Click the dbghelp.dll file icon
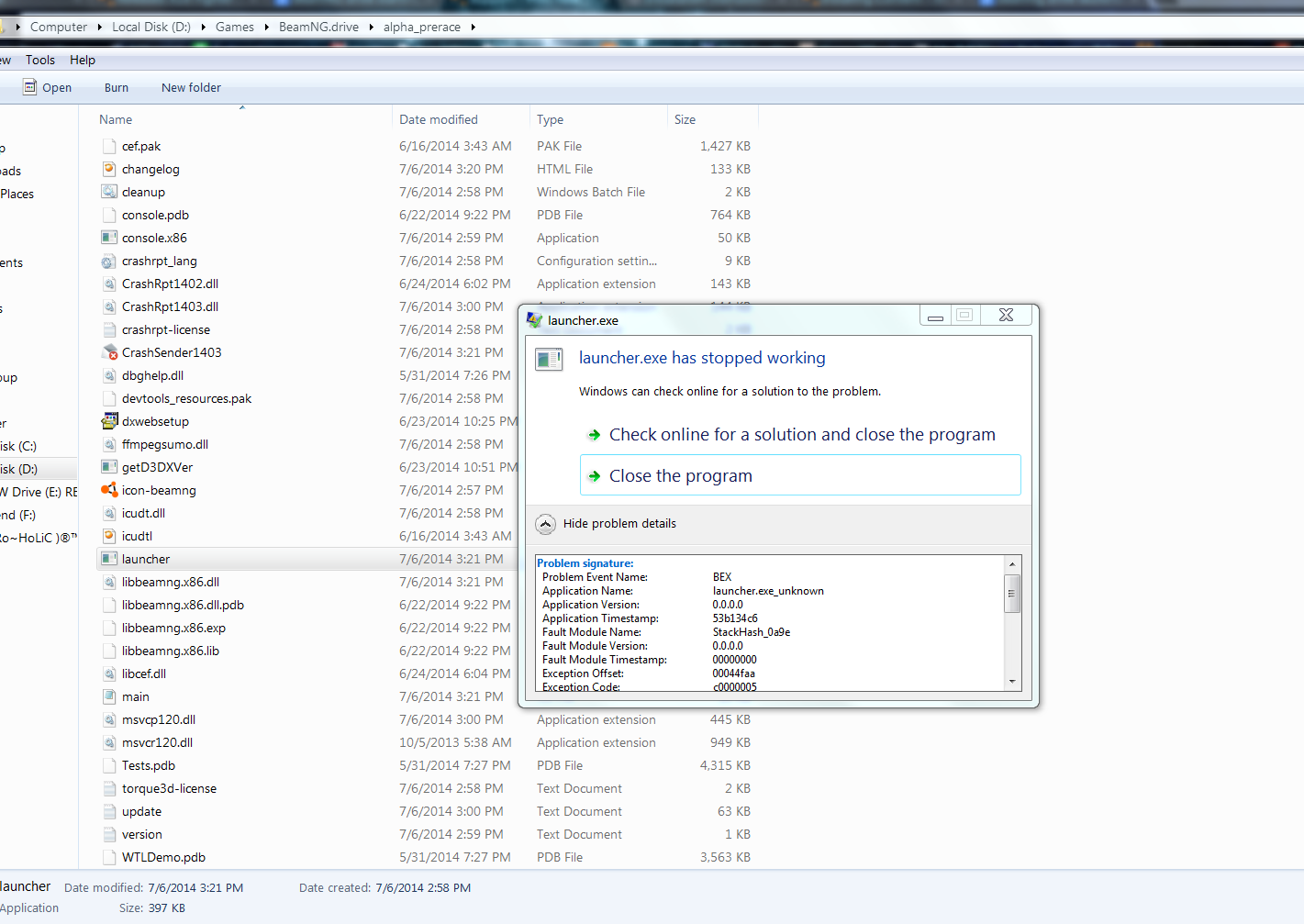The height and width of the screenshot is (924, 1304). [x=109, y=375]
